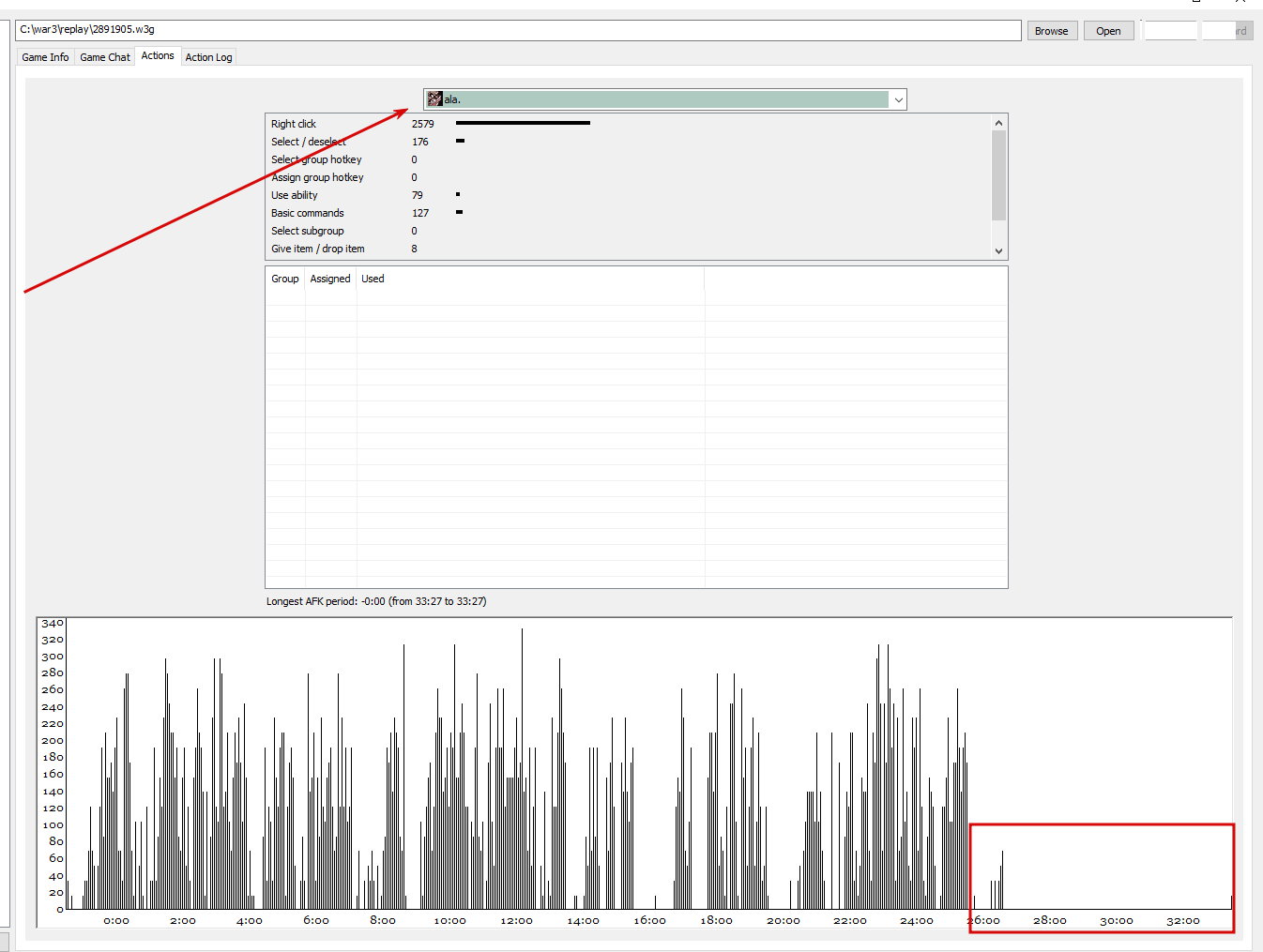Click the Browse button
1263x952 pixels.
click(1052, 31)
